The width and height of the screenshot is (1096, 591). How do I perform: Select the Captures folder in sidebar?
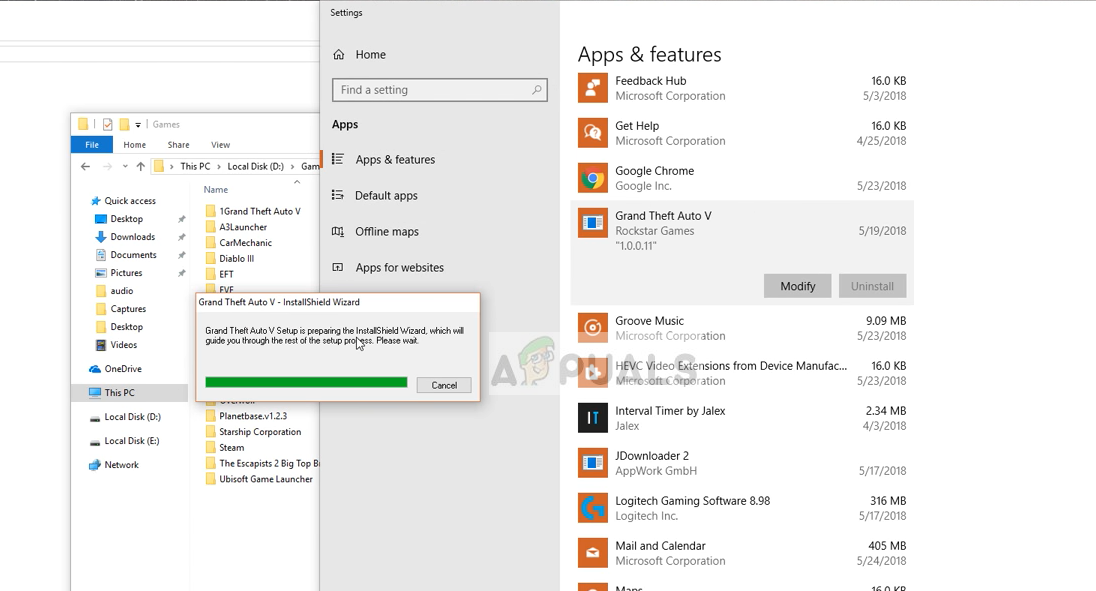129,309
